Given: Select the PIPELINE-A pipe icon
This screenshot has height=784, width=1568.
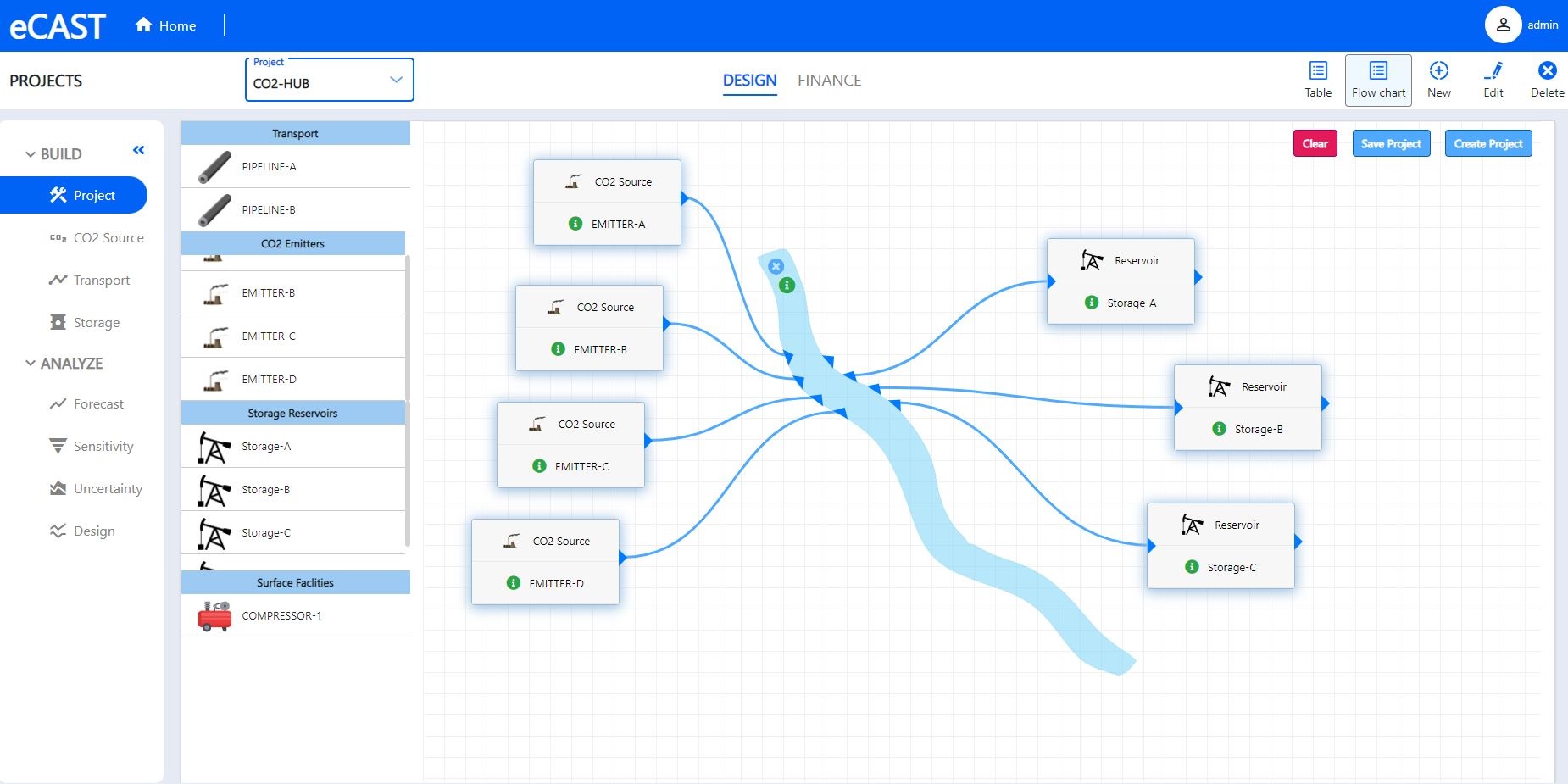Looking at the screenshot, I should click(214, 167).
